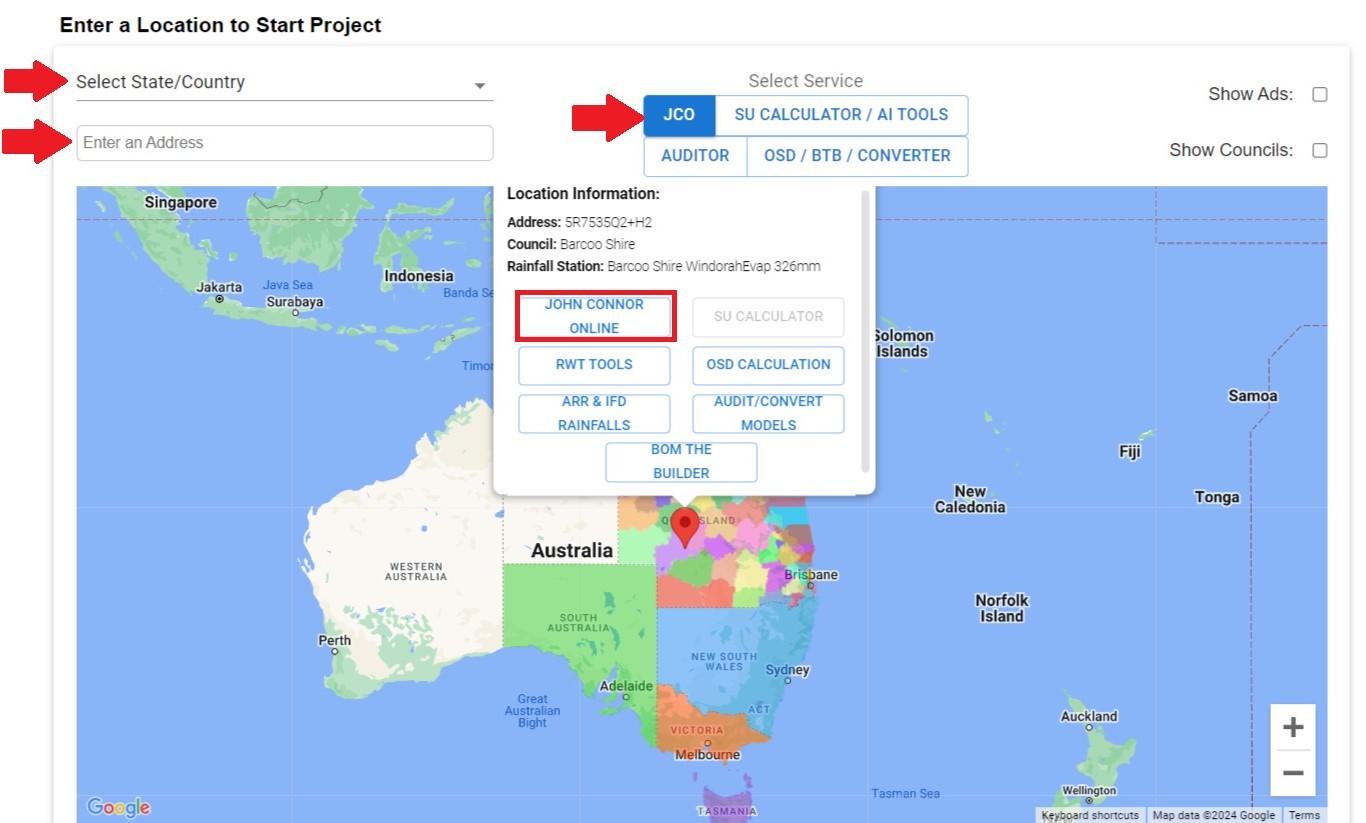This screenshot has width=1366, height=823.
Task: Open ARR & IFD RAINFALLS button
Action: [x=594, y=413]
